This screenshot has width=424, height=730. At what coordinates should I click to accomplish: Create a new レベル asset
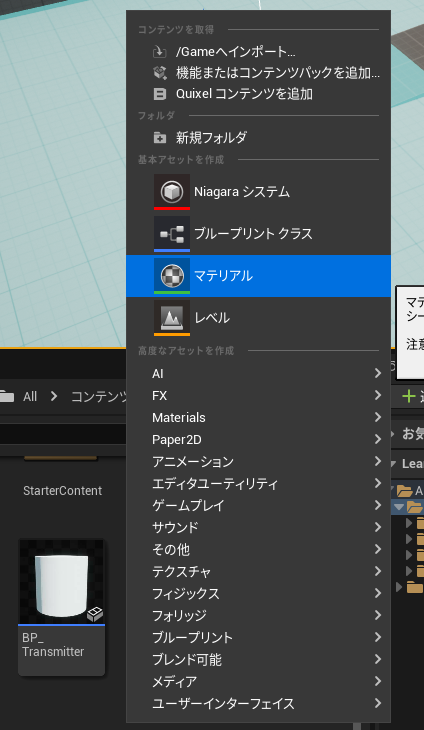coord(258,318)
